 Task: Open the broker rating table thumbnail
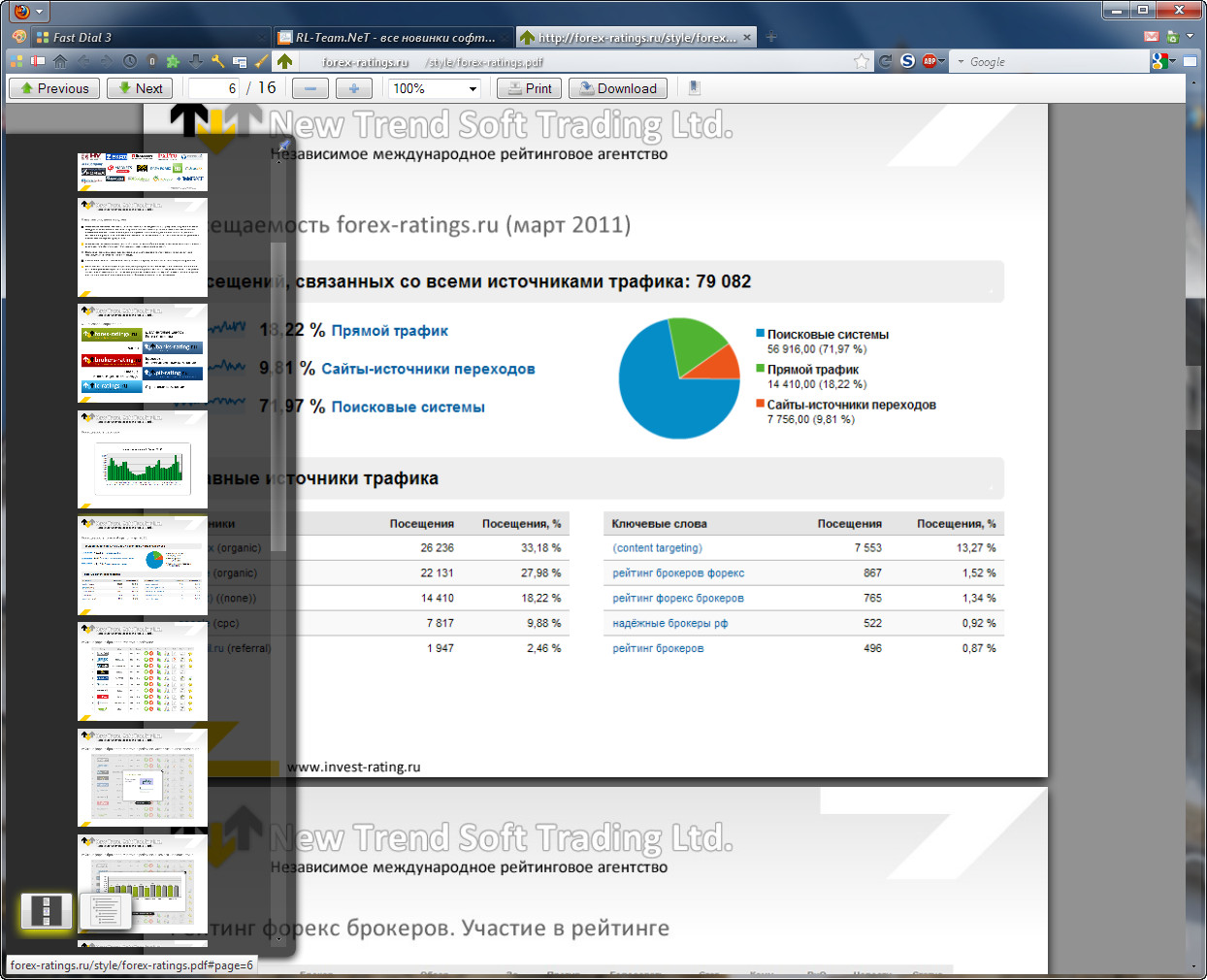pos(143,671)
